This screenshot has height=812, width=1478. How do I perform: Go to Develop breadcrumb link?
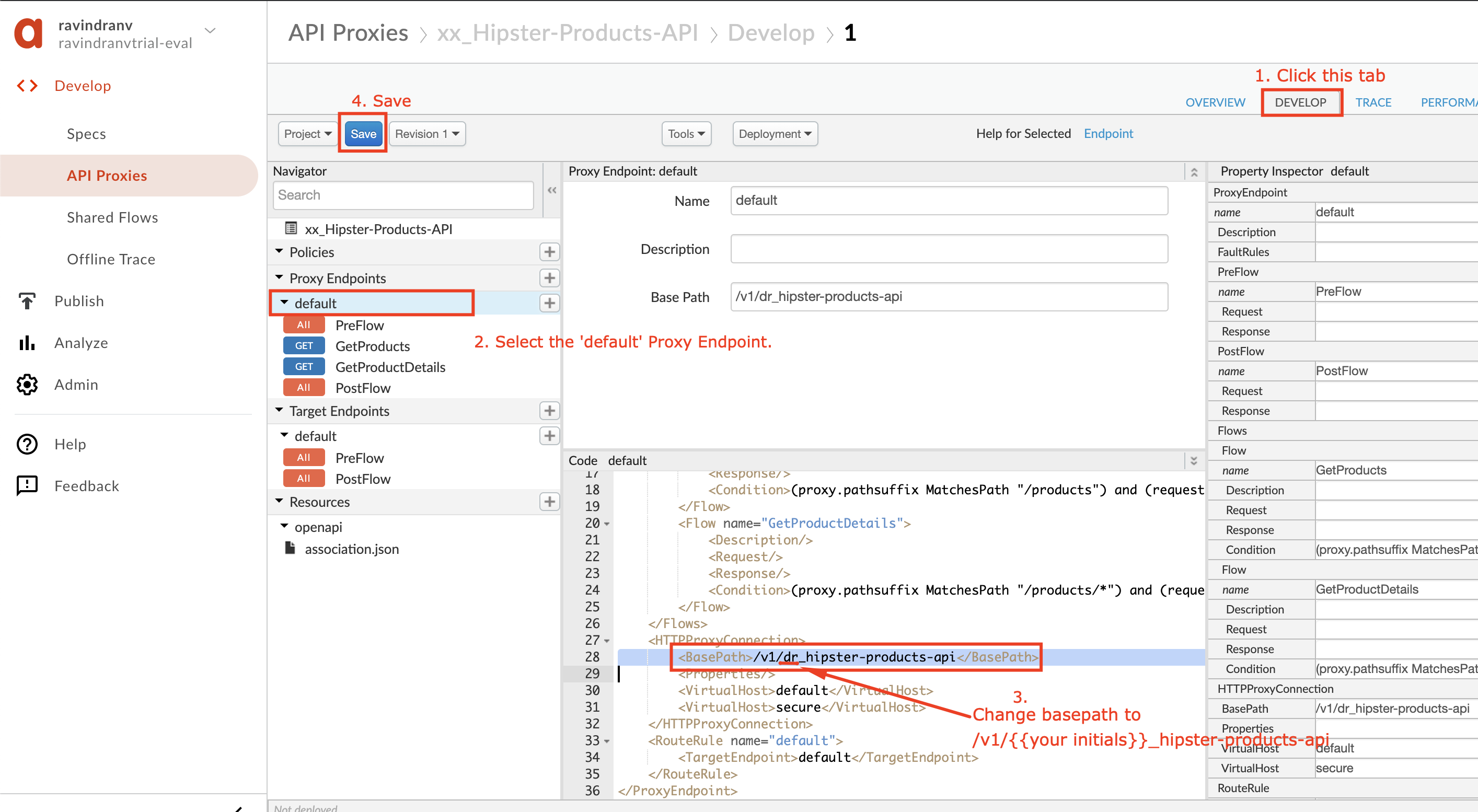[770, 33]
